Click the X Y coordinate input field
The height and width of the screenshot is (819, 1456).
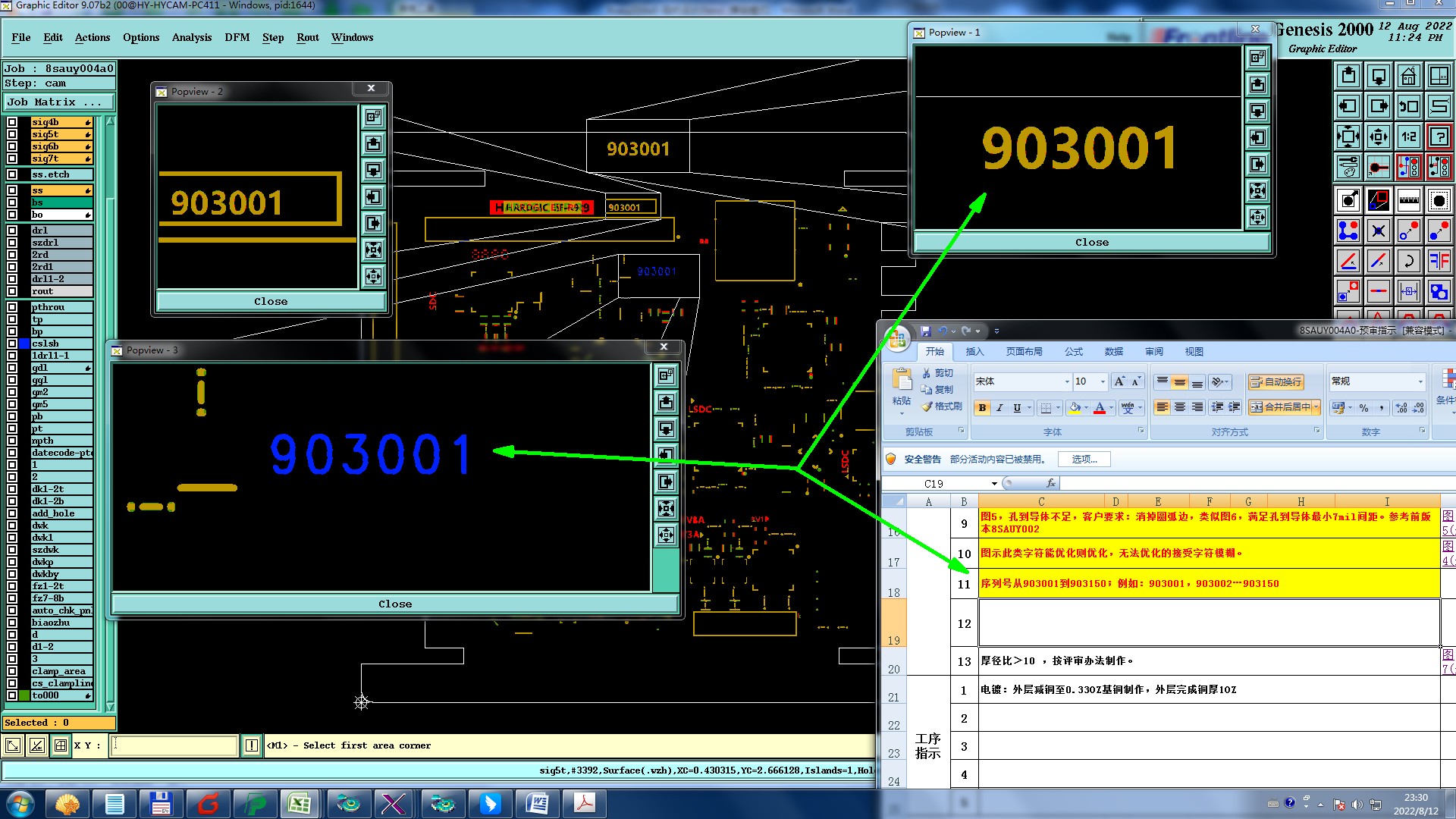[x=174, y=745]
